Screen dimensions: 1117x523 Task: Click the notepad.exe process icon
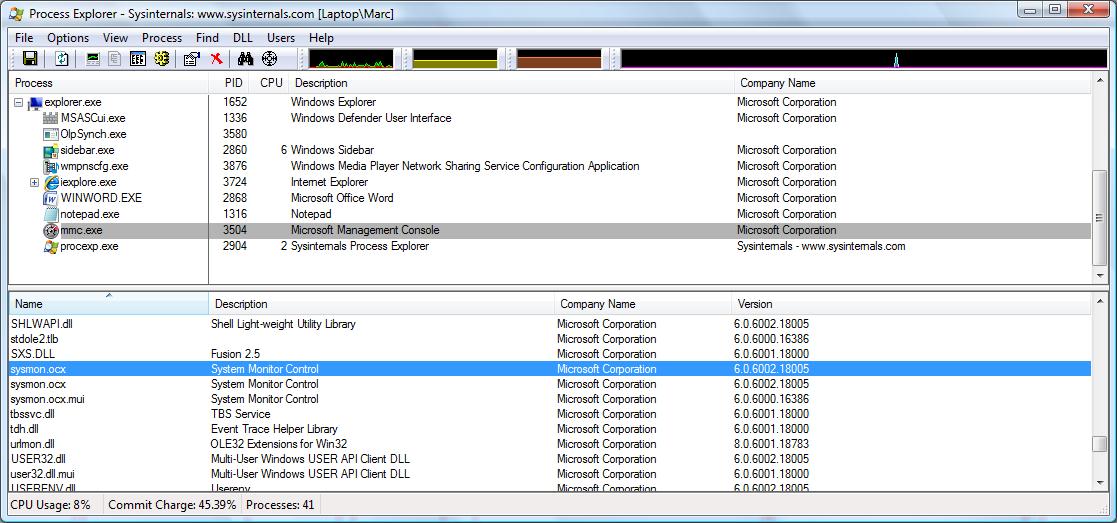[51, 214]
